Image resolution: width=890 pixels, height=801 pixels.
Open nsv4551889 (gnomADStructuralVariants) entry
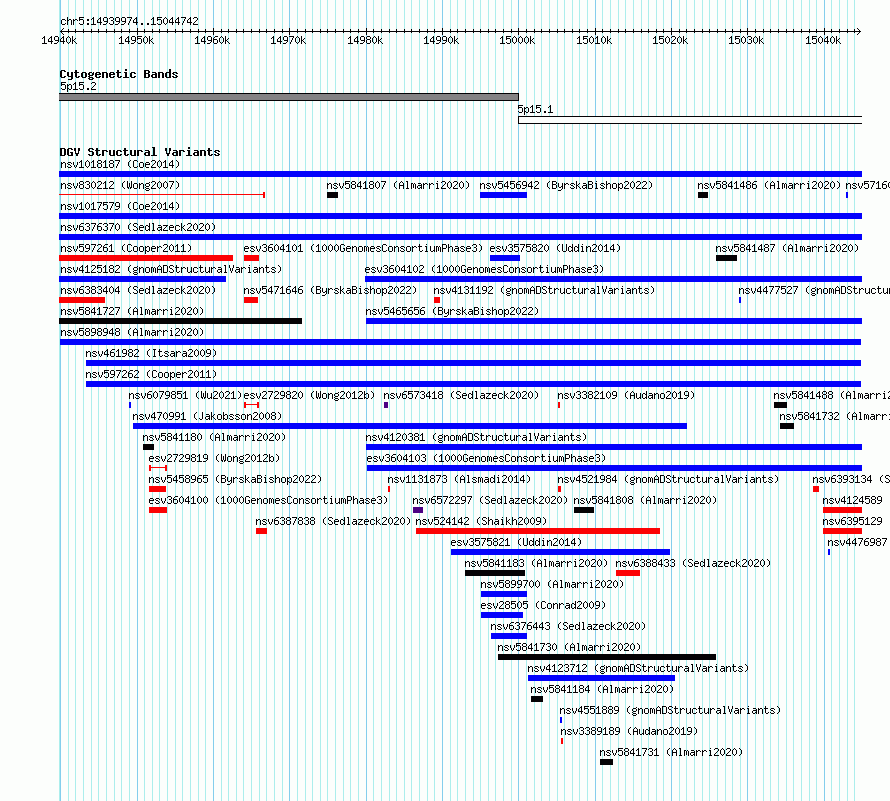click(x=670, y=711)
